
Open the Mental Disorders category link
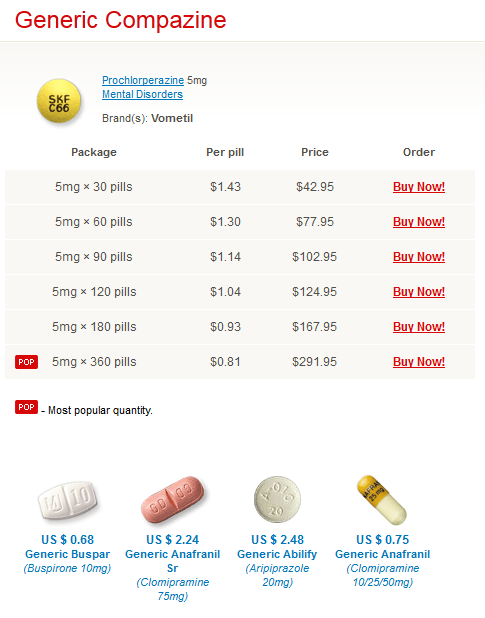click(142, 95)
